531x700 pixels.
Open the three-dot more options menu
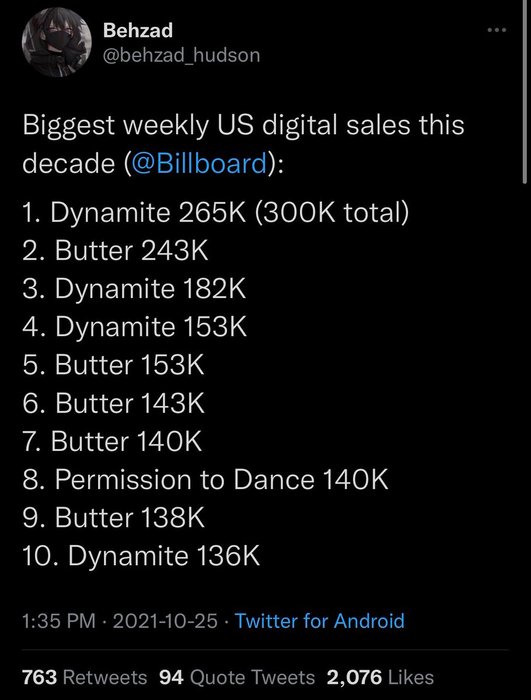pyautogui.click(x=497, y=30)
